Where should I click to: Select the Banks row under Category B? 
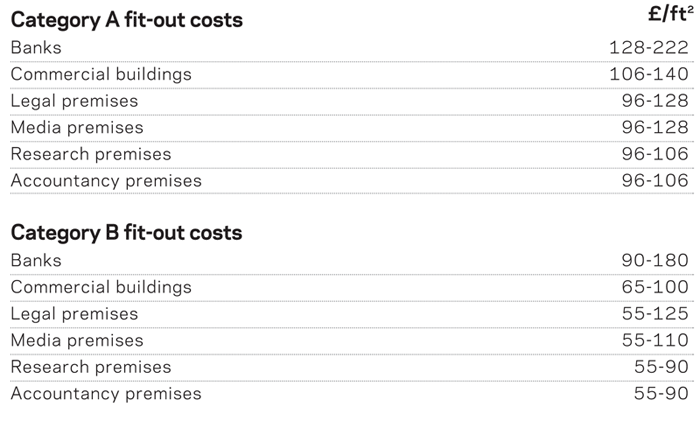pos(36,260)
